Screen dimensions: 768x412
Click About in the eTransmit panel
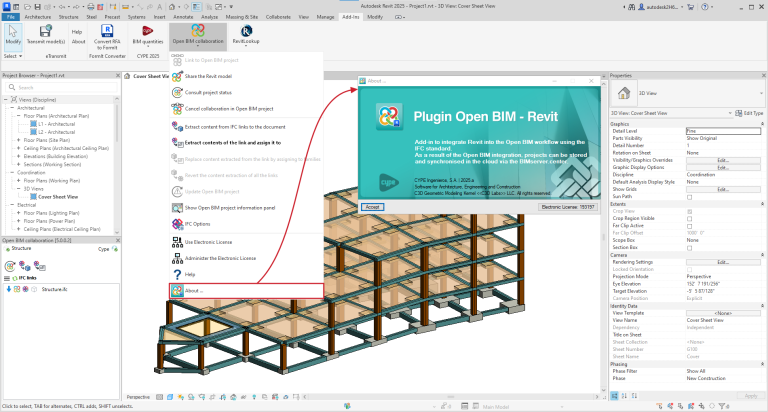[x=78, y=42]
